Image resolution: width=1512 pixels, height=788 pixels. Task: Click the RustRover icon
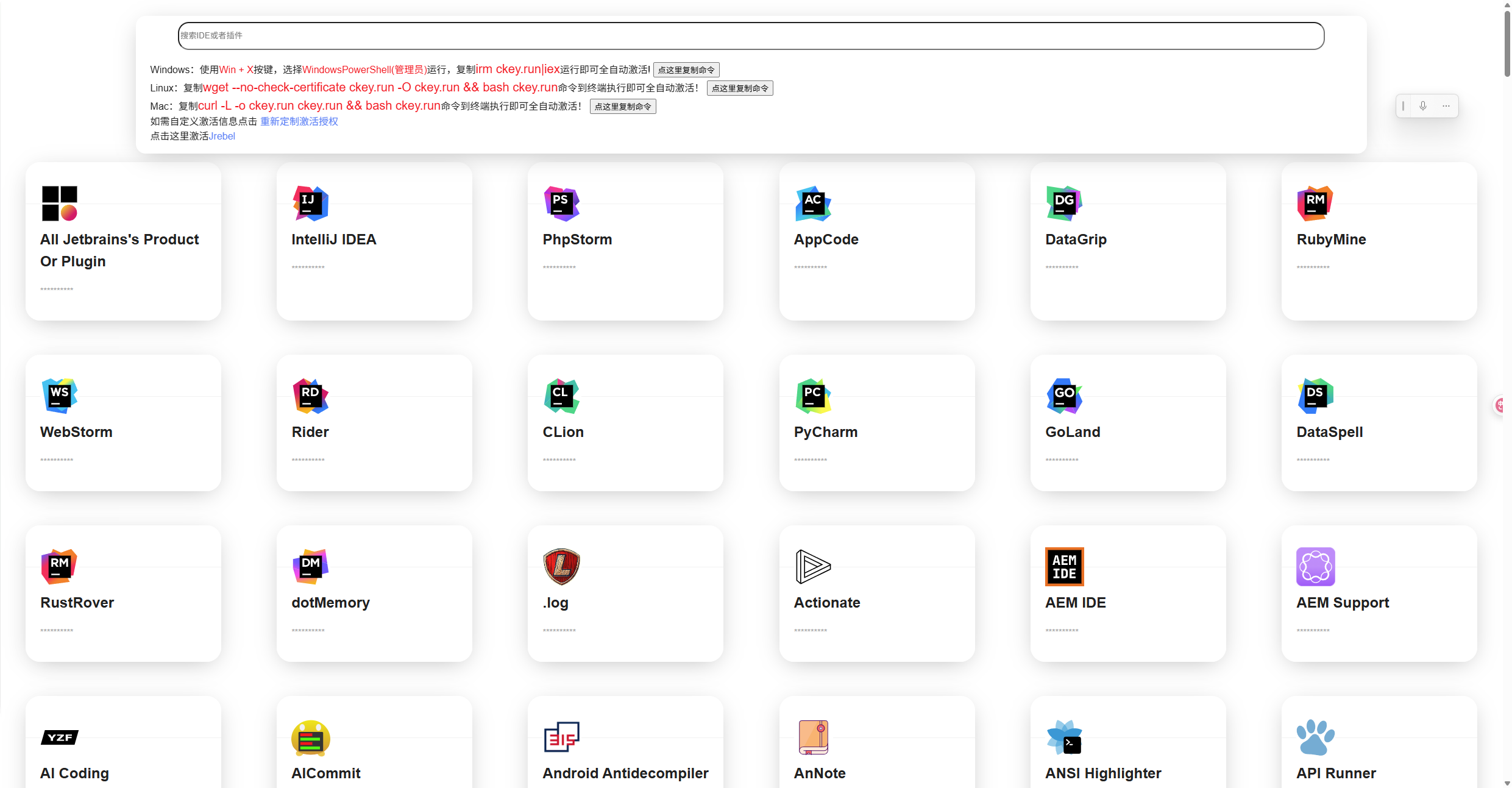click(x=60, y=567)
